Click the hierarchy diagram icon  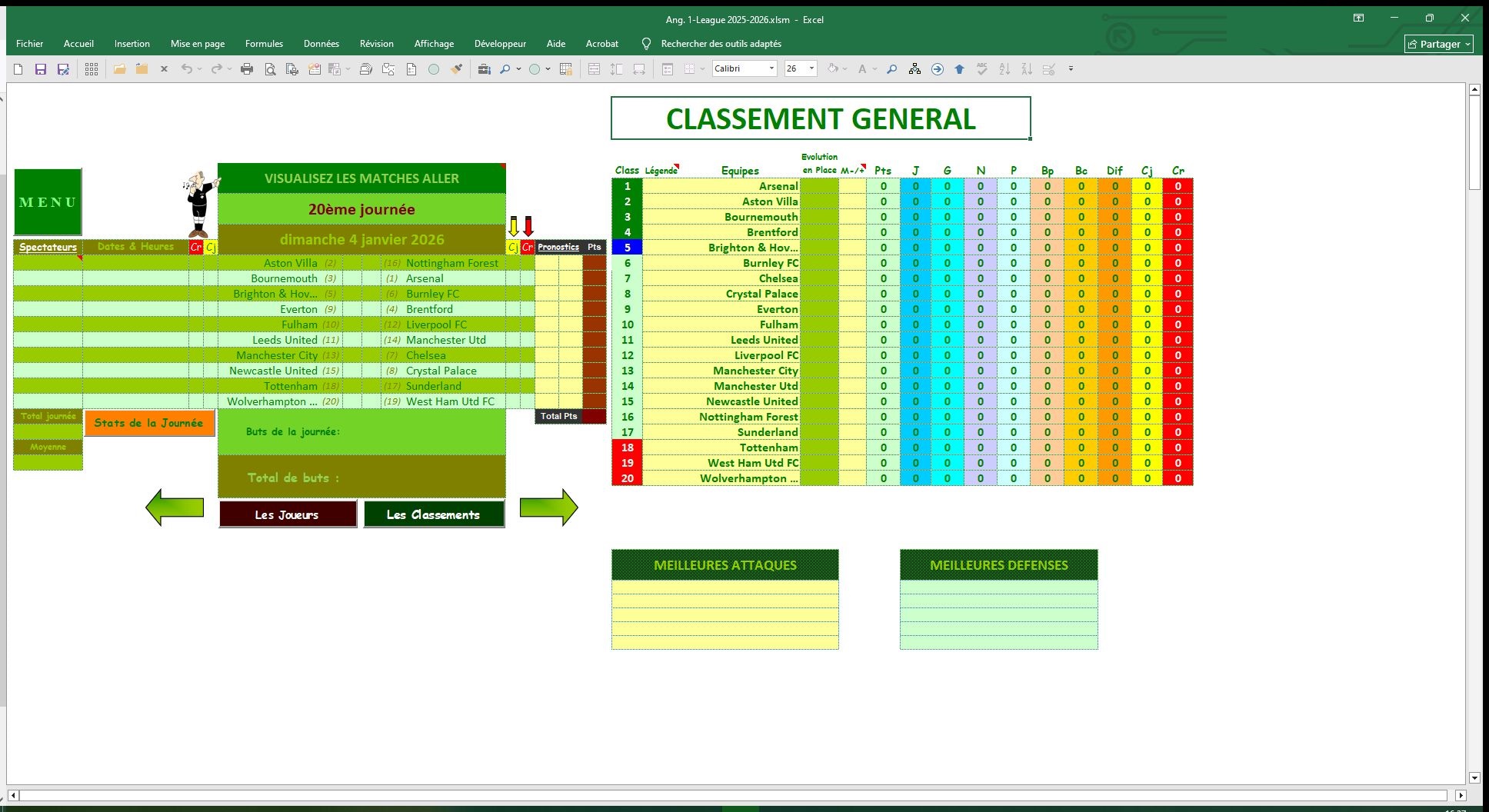point(914,69)
